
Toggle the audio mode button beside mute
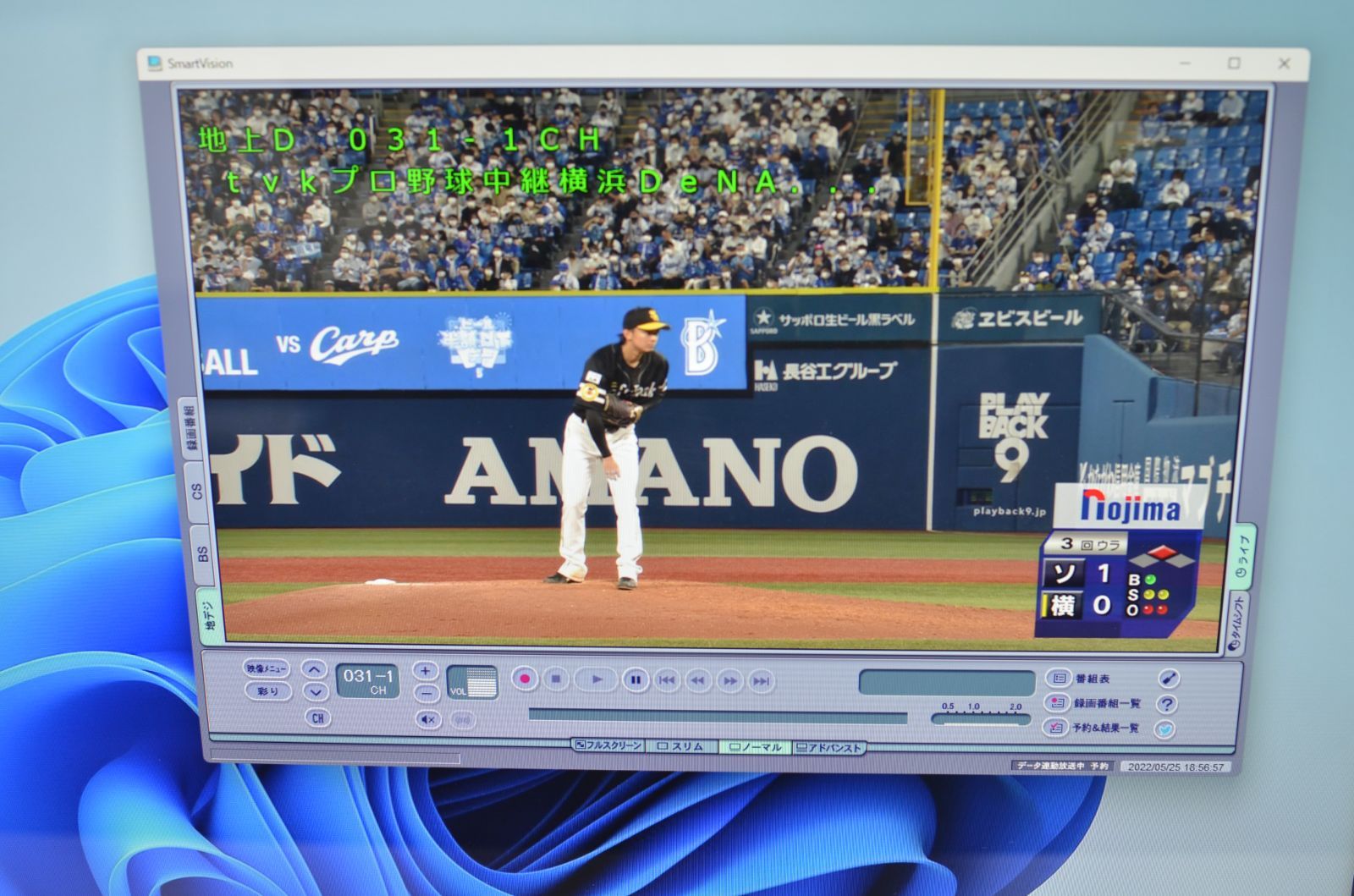[x=463, y=721]
